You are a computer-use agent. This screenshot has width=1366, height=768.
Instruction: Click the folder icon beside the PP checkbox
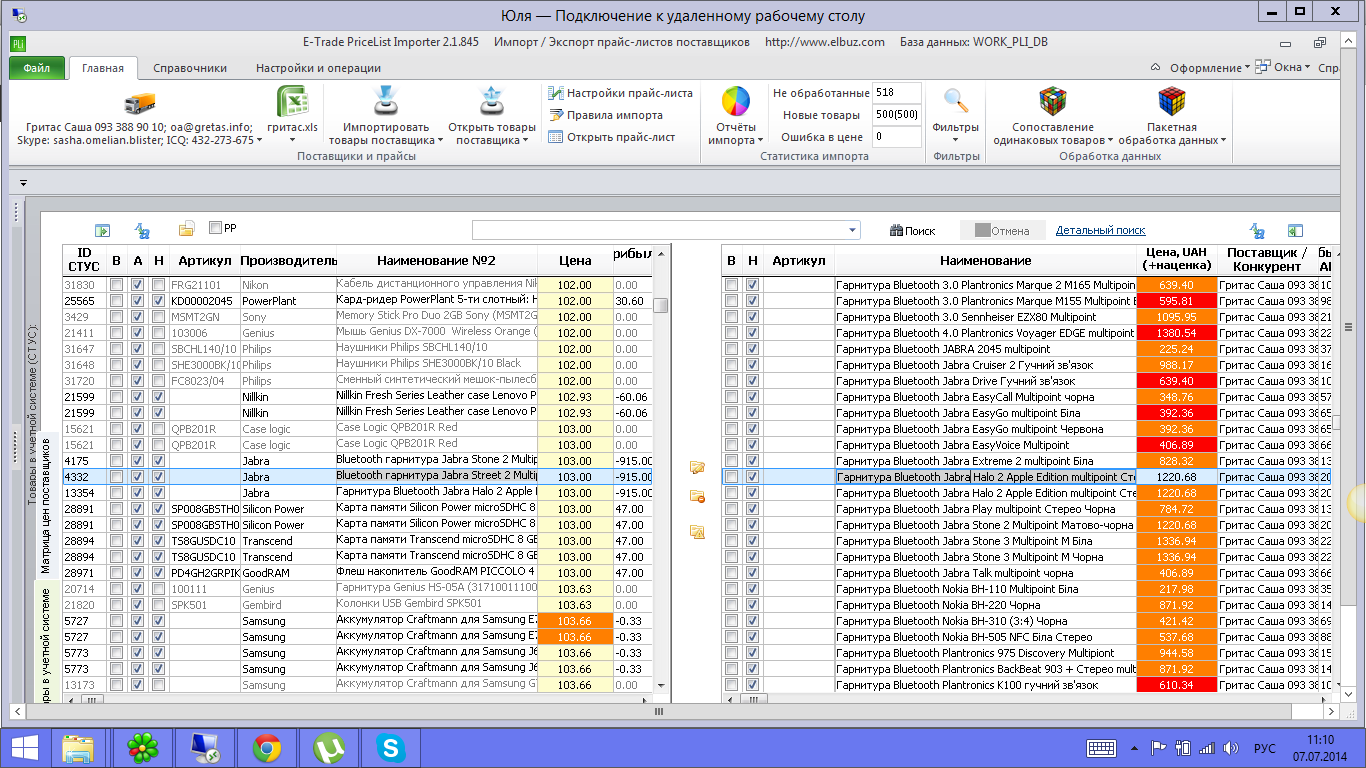pyautogui.click(x=186, y=230)
